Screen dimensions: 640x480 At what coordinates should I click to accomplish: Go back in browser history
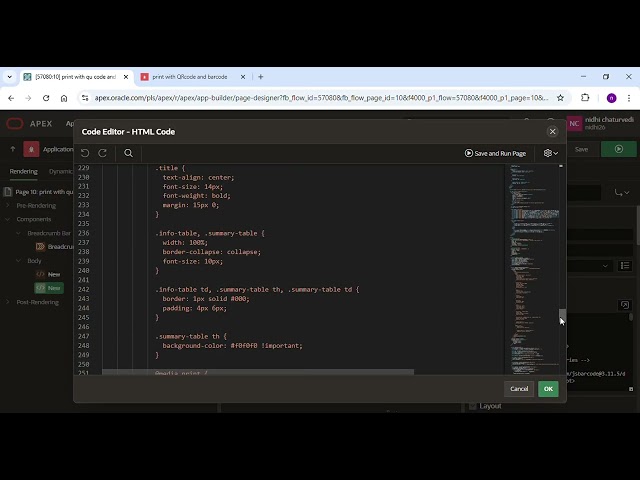coord(11,98)
